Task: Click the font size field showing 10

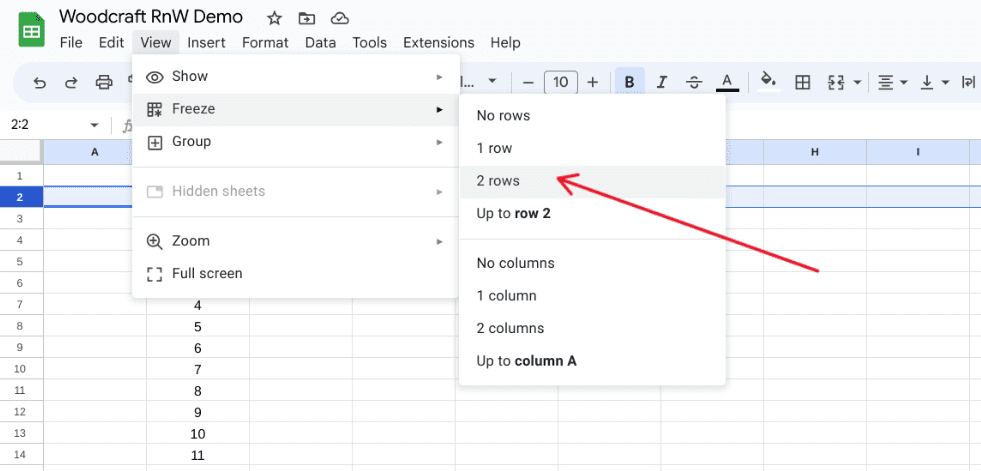Action: 561,82
